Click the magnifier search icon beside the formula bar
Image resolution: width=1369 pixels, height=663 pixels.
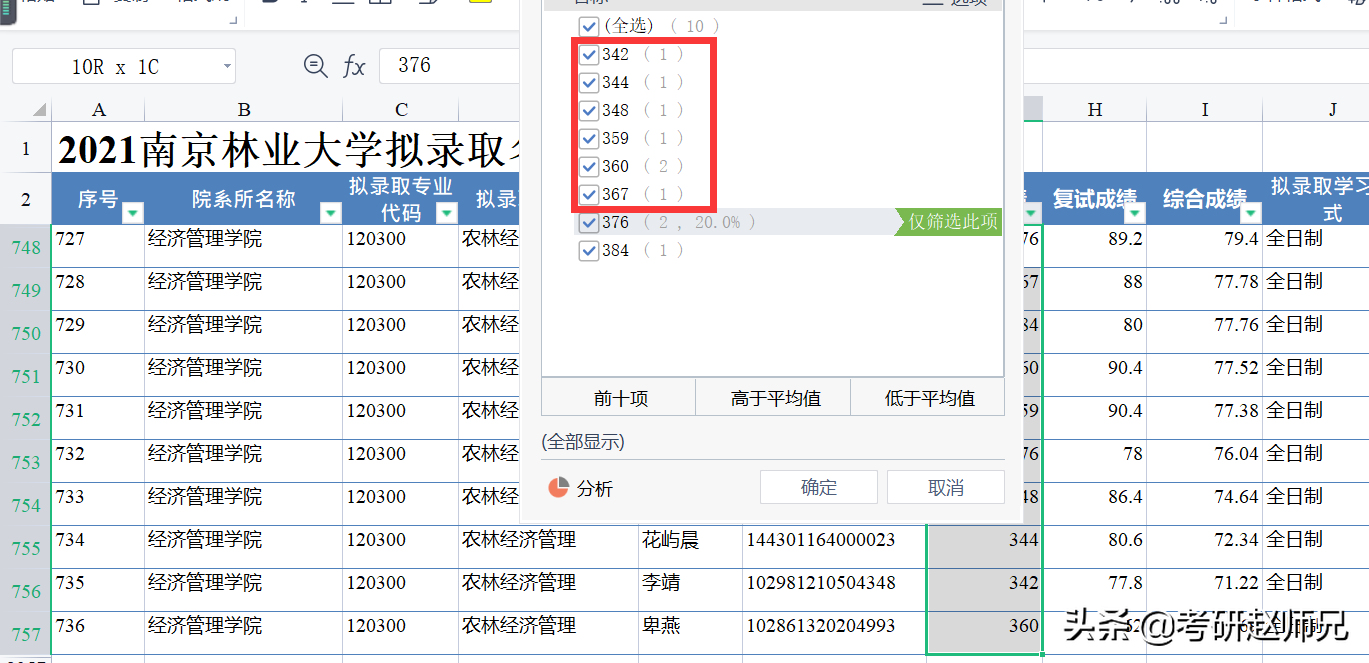click(x=315, y=66)
